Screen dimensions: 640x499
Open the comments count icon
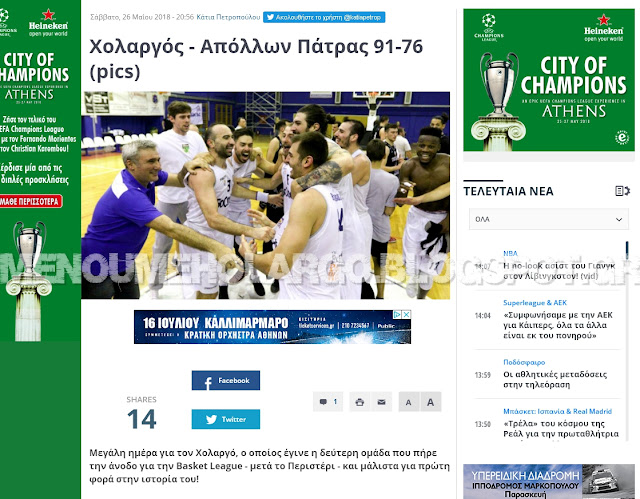coord(328,402)
